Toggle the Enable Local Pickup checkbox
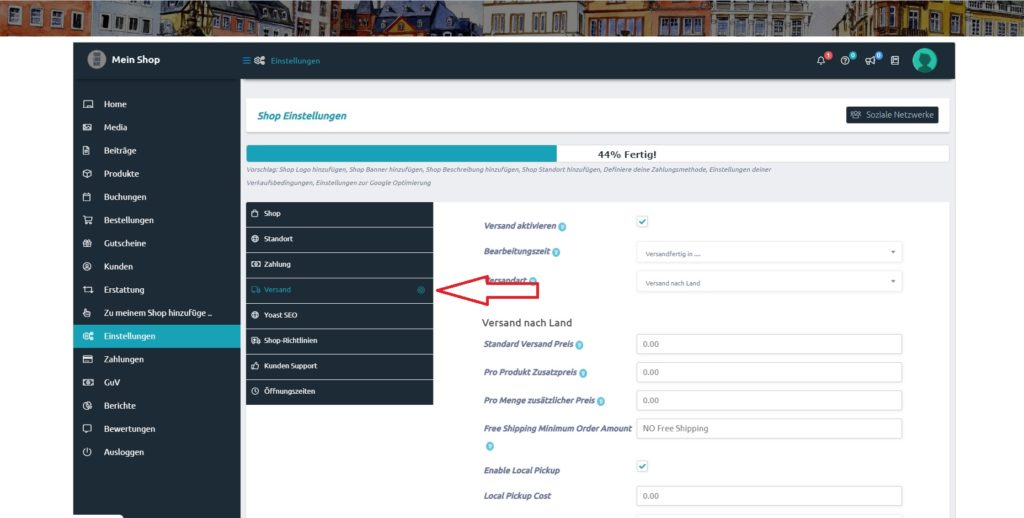Screen dimensions: 1024x518 point(642,466)
